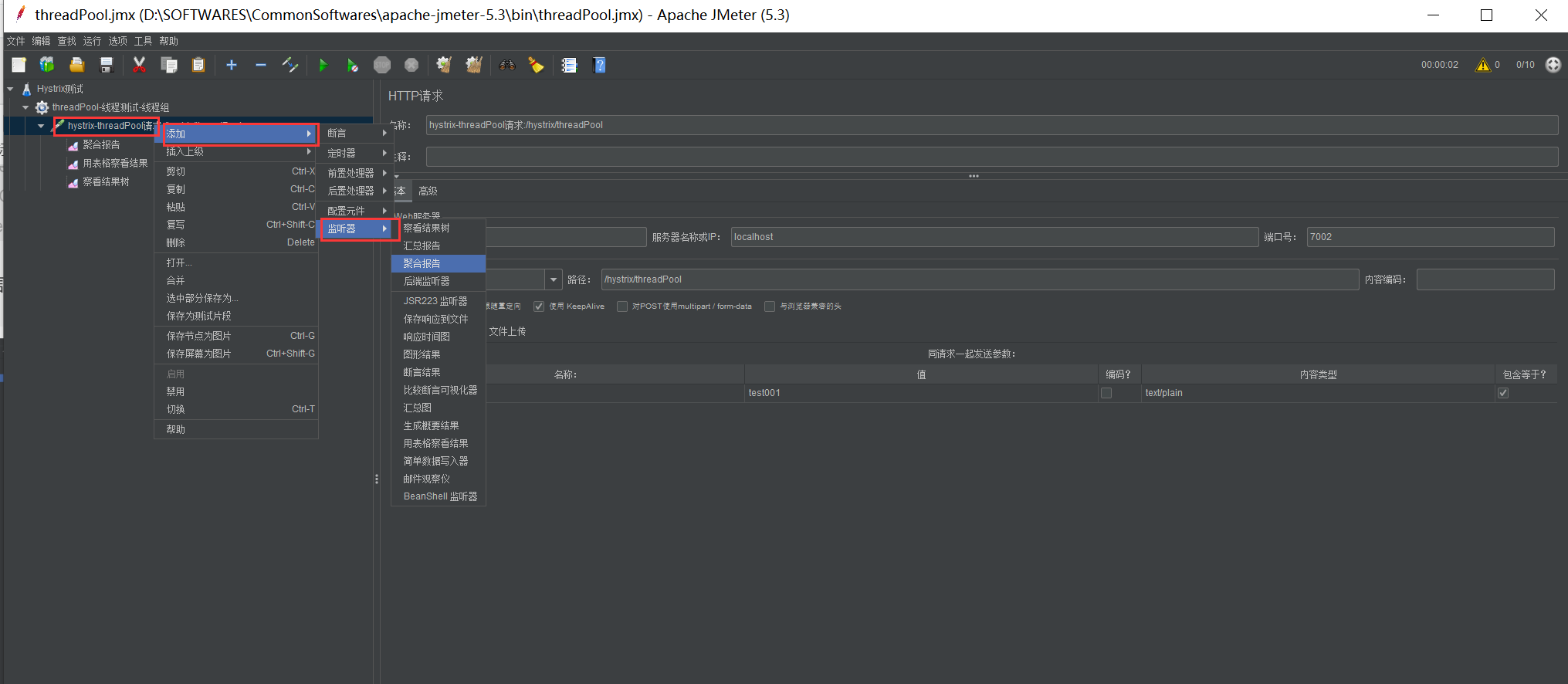Open 运行 menu in menu bar
Viewport: 1568px width, 684px height.
click(x=92, y=41)
